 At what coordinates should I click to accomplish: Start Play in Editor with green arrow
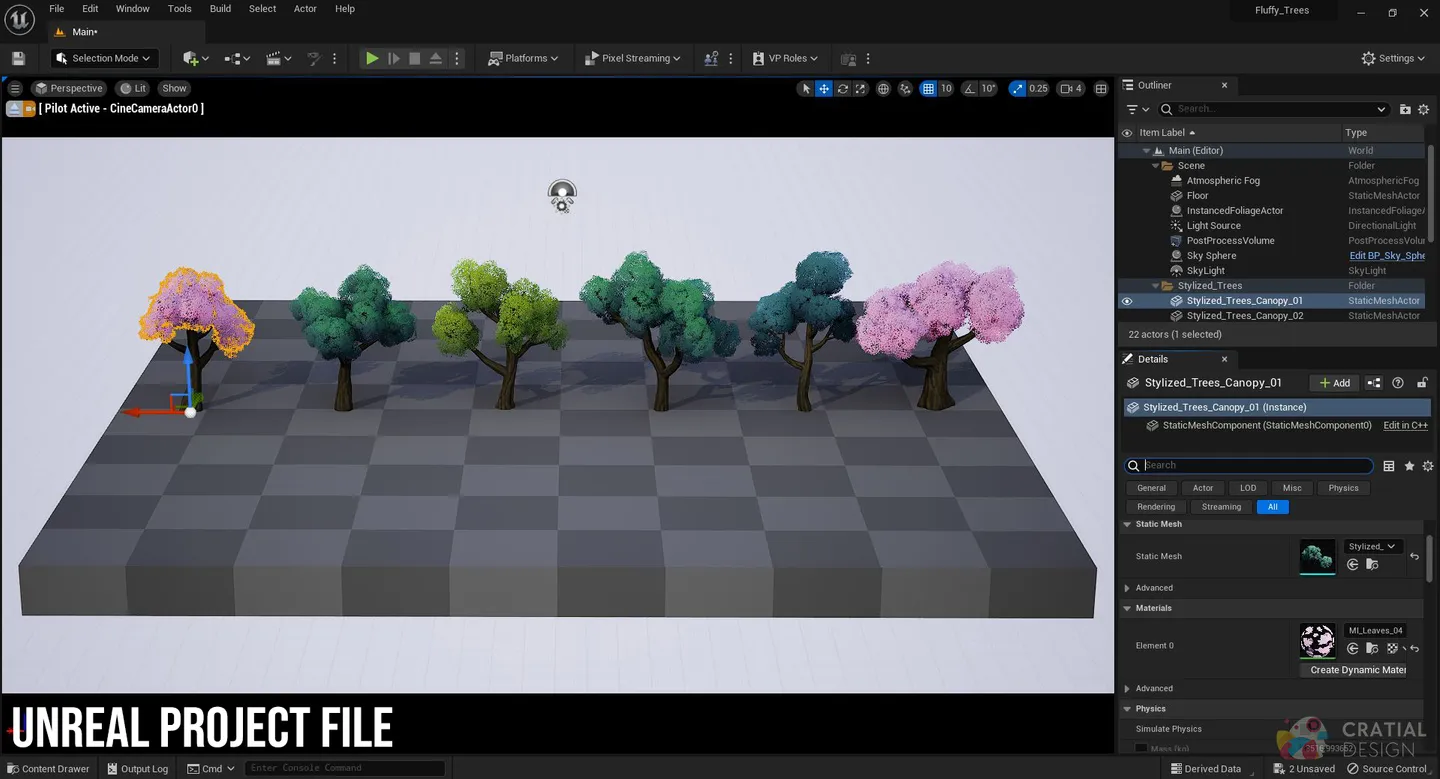pyautogui.click(x=372, y=58)
